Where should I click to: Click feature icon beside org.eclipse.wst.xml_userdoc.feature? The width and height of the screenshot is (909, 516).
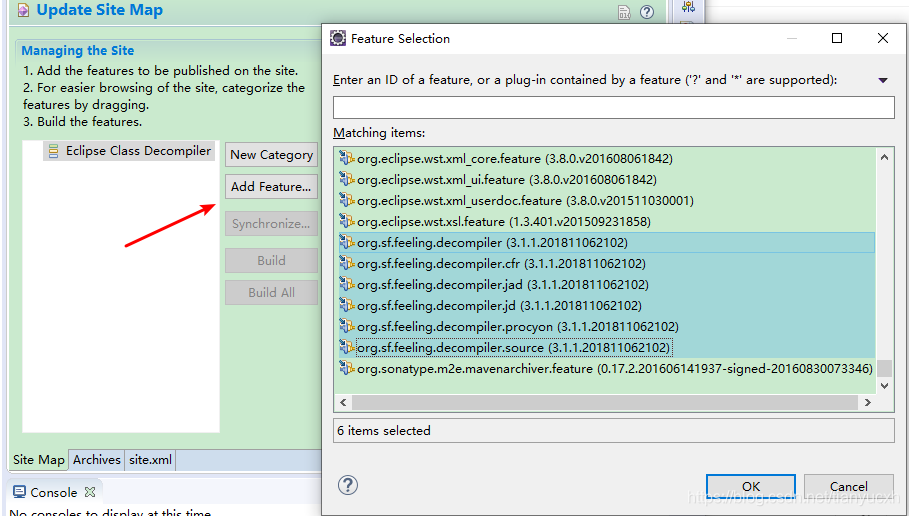pos(347,200)
